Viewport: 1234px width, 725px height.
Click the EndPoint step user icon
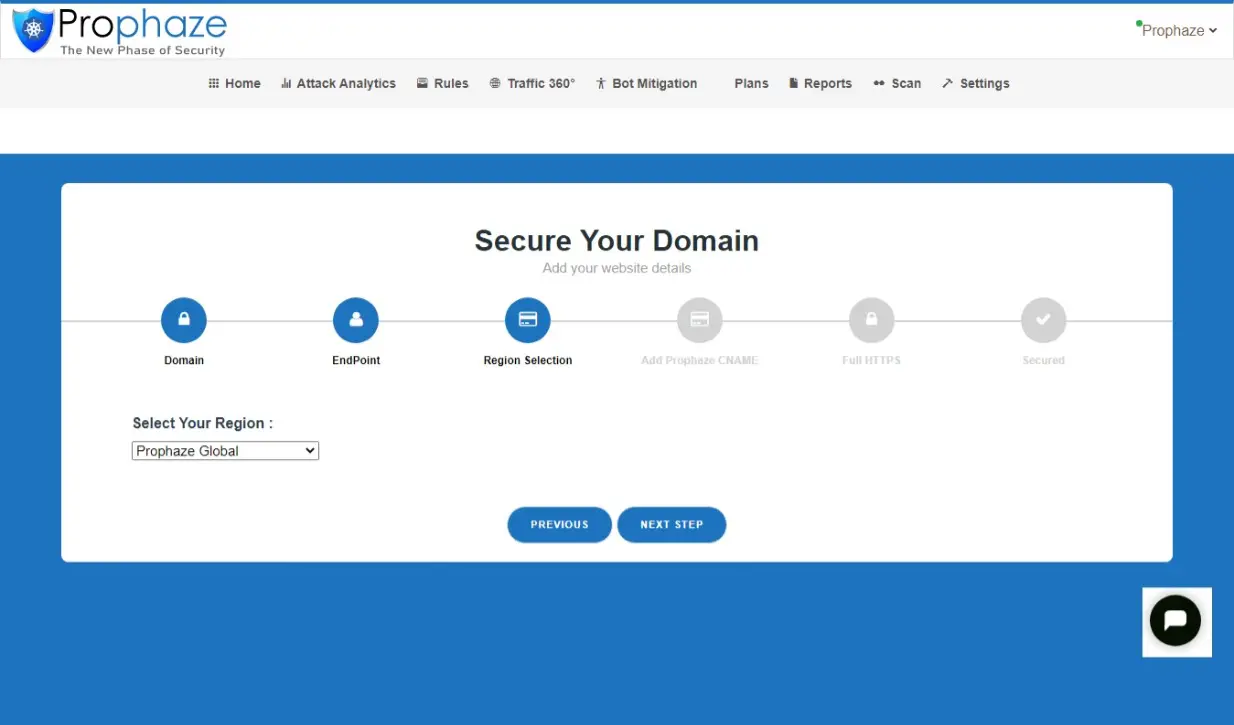tap(356, 320)
